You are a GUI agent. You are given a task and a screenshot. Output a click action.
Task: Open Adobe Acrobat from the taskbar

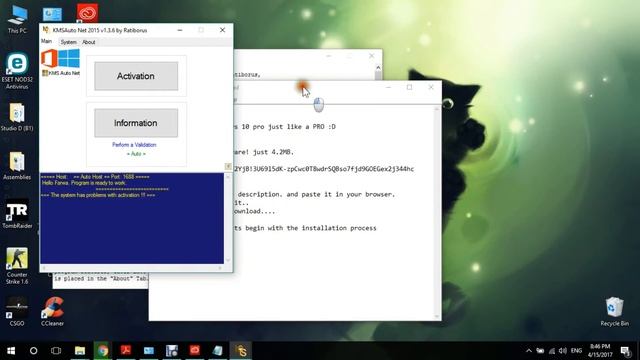[x=126, y=351]
